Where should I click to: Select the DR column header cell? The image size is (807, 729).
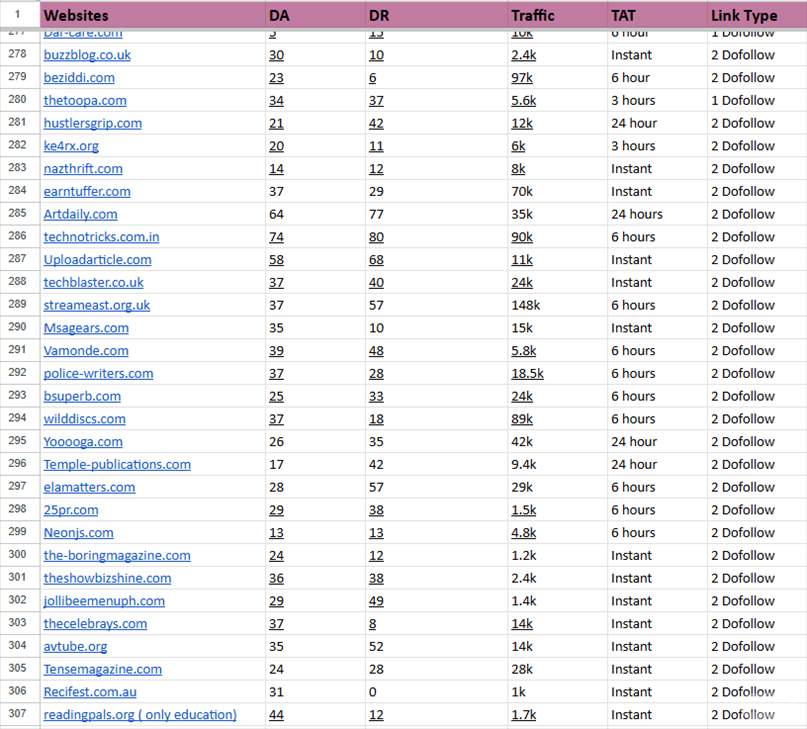(436, 15)
